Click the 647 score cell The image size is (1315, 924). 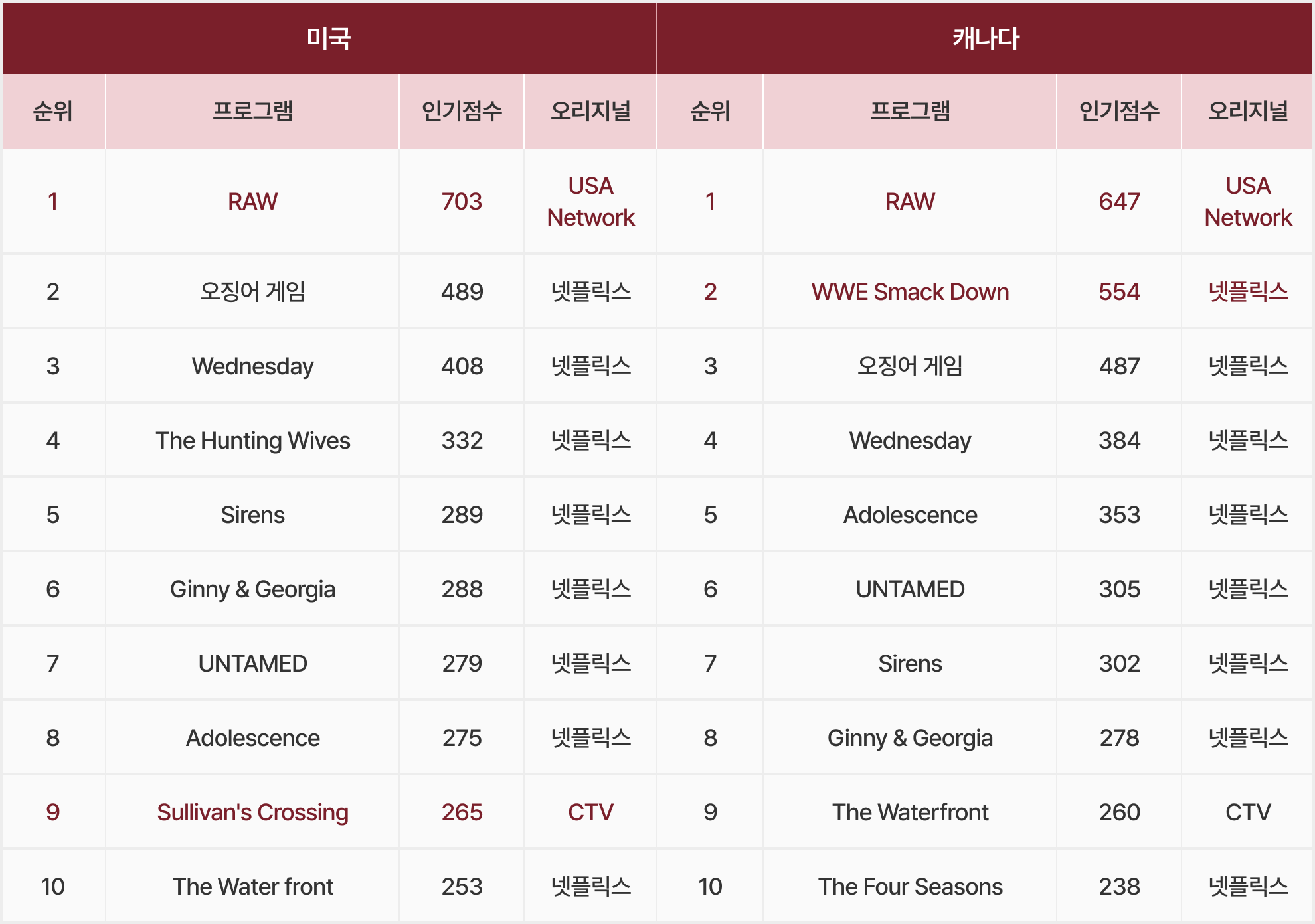coord(1119,201)
